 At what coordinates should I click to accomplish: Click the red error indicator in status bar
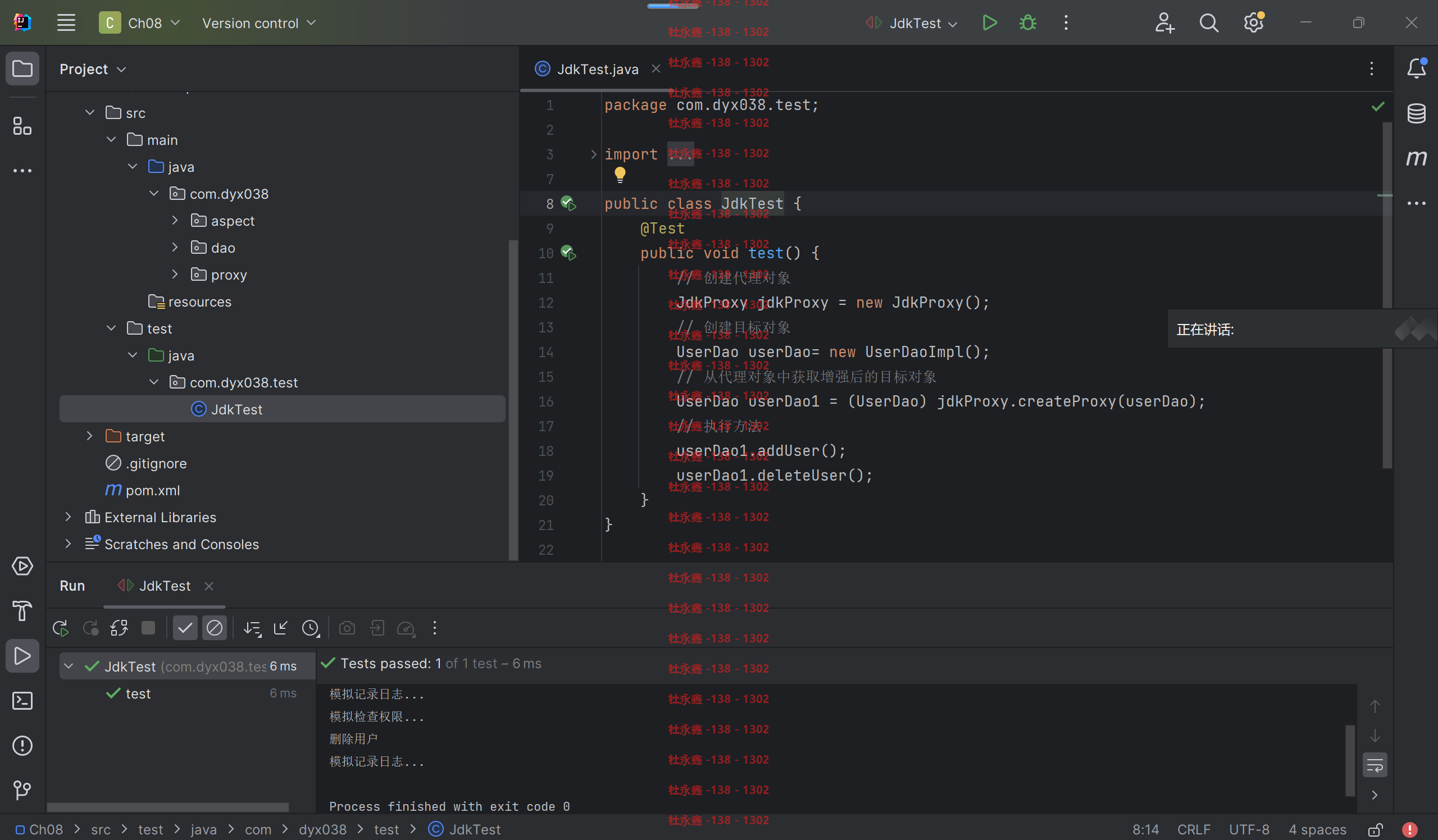click(1409, 829)
